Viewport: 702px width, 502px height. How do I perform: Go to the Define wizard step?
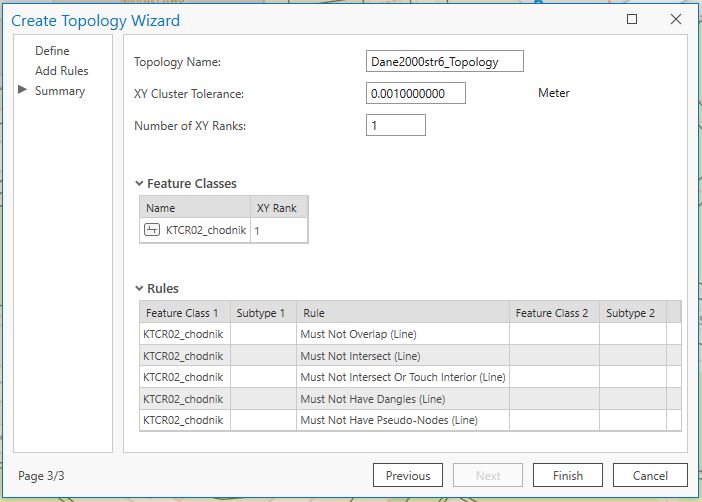(x=52, y=51)
